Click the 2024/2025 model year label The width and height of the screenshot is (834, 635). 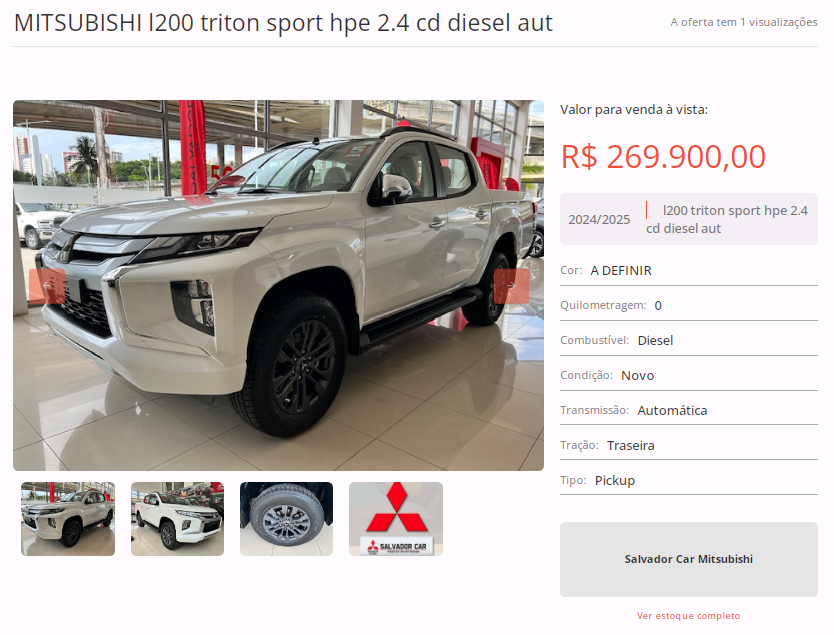[599, 220]
